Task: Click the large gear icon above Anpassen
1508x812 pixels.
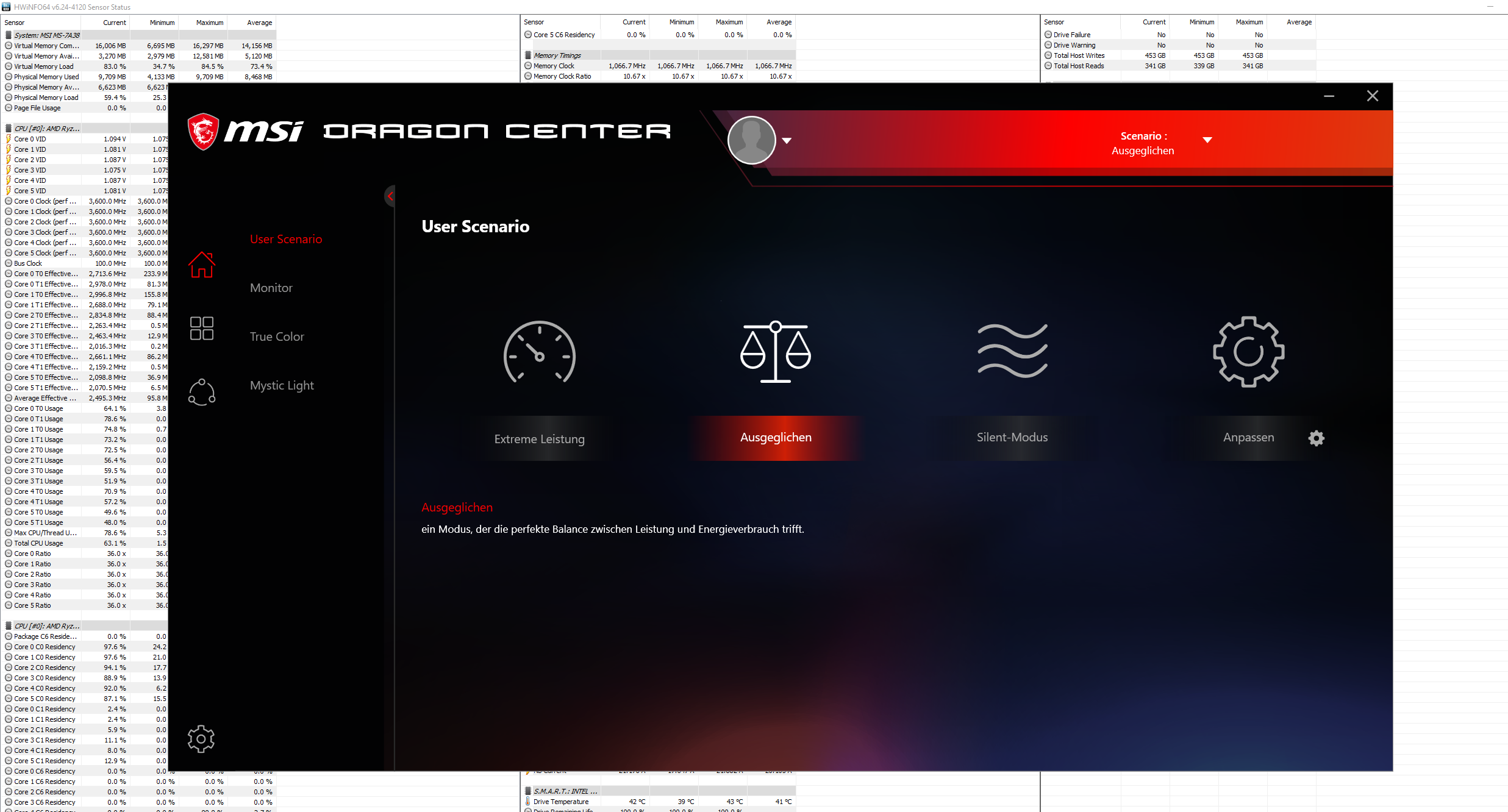Action: tap(1249, 352)
